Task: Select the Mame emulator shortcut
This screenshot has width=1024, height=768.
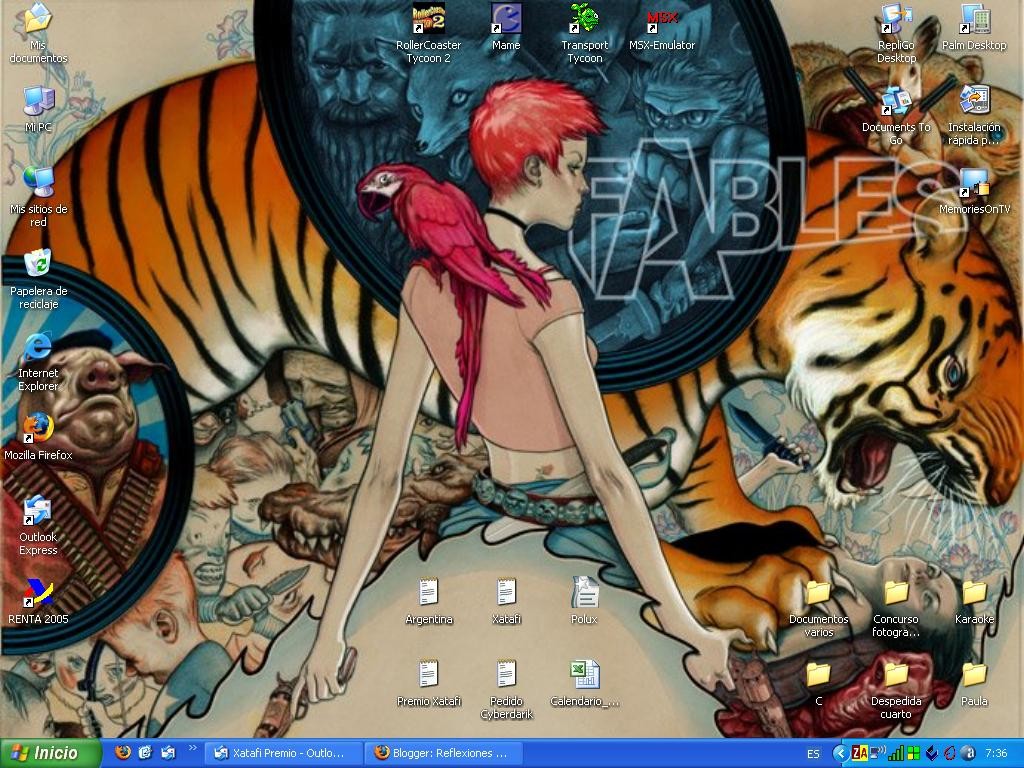Action: coord(506,27)
